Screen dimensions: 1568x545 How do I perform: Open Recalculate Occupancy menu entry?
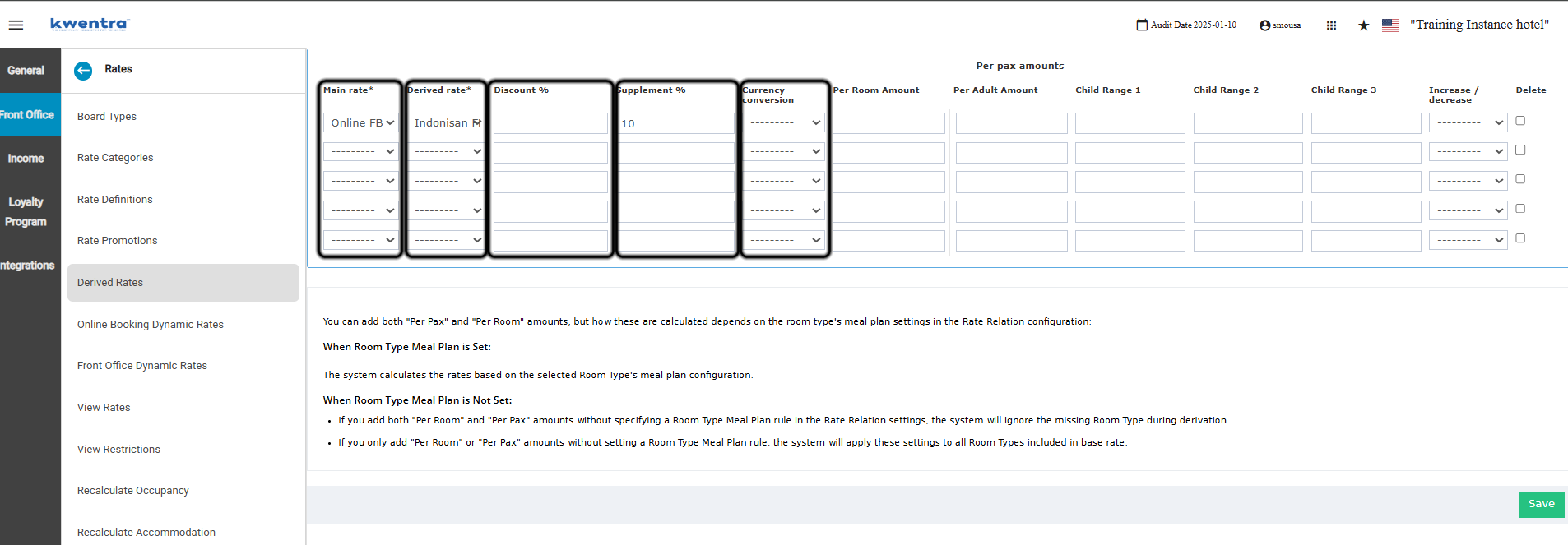tap(133, 491)
